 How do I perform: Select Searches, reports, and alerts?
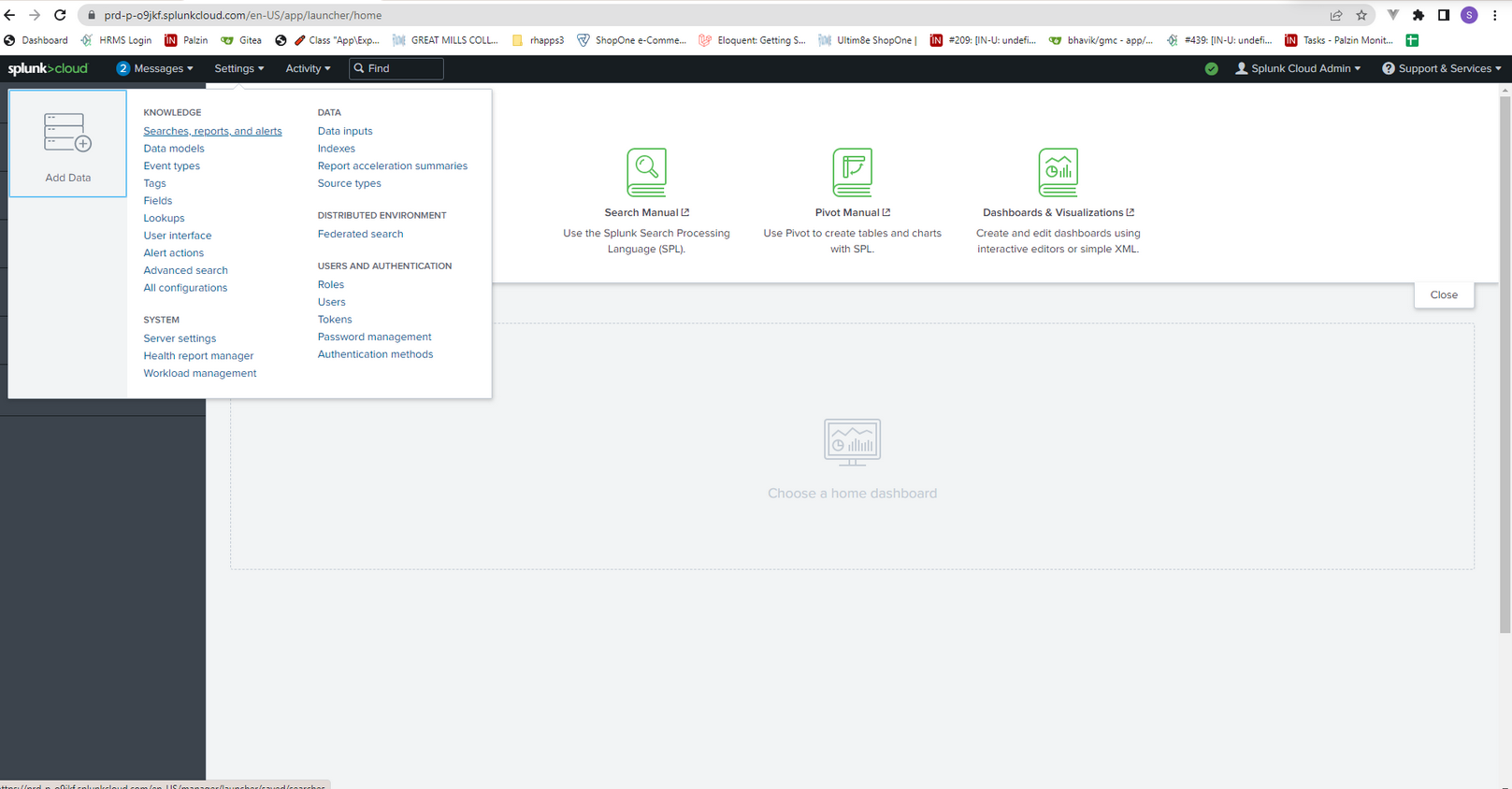click(x=212, y=131)
